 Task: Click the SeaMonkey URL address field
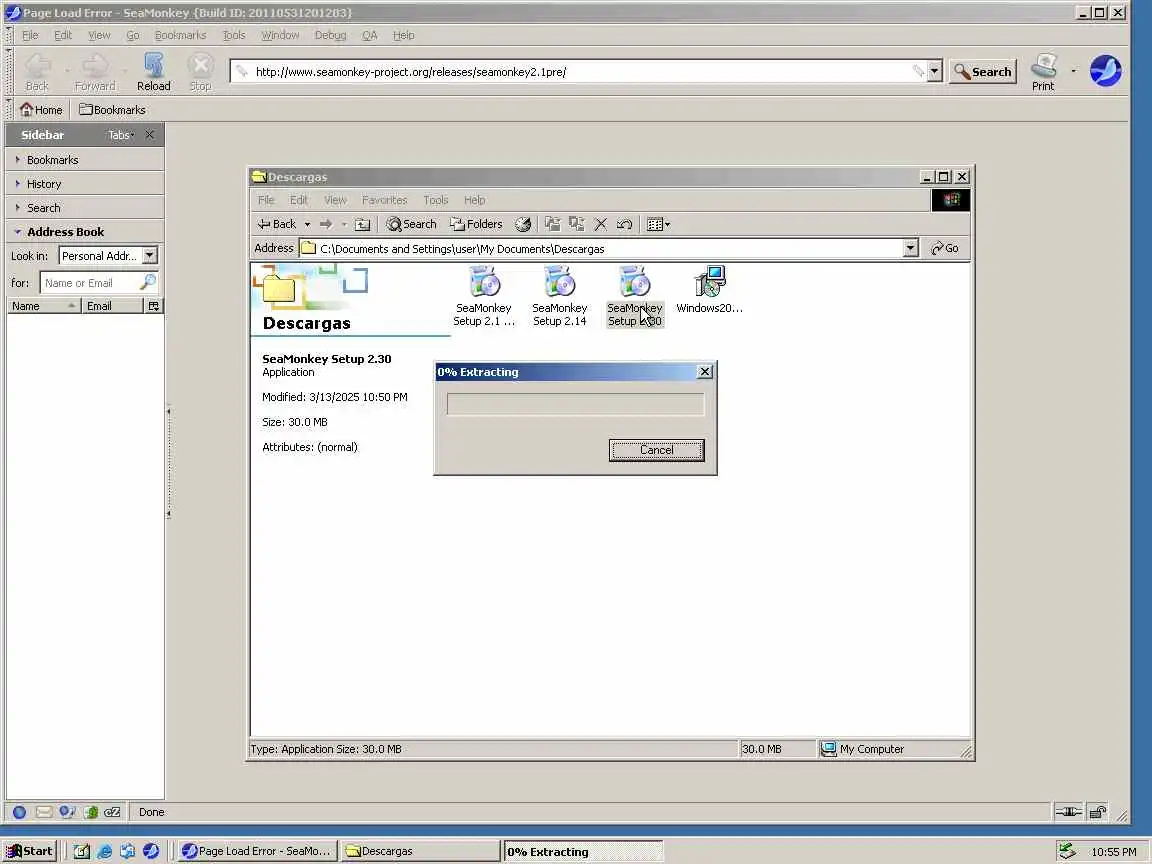pos(580,71)
